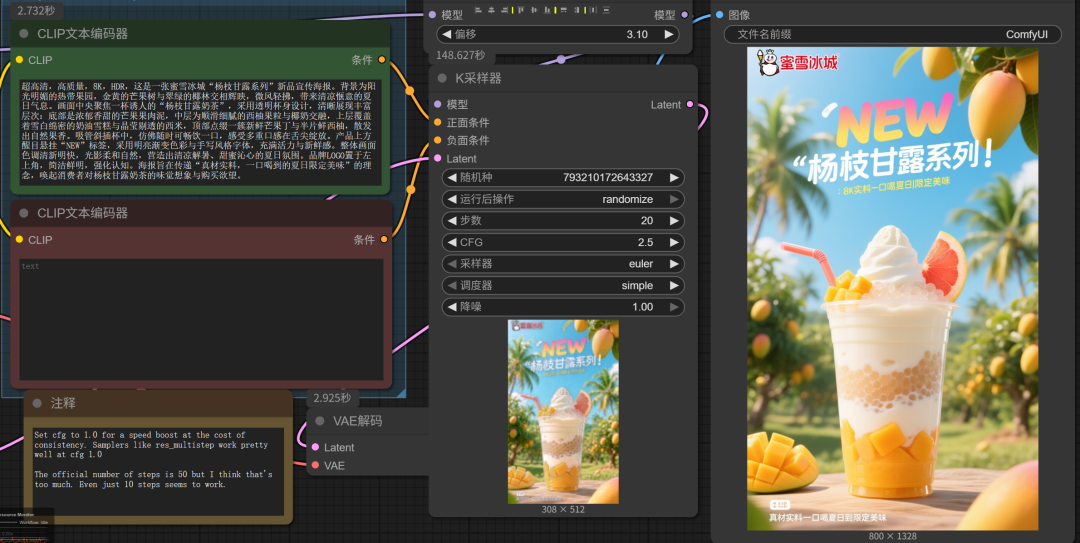The image size is (1080, 543).
Task: Collapse the K采样器 node via its title dot
Action: pos(442,79)
